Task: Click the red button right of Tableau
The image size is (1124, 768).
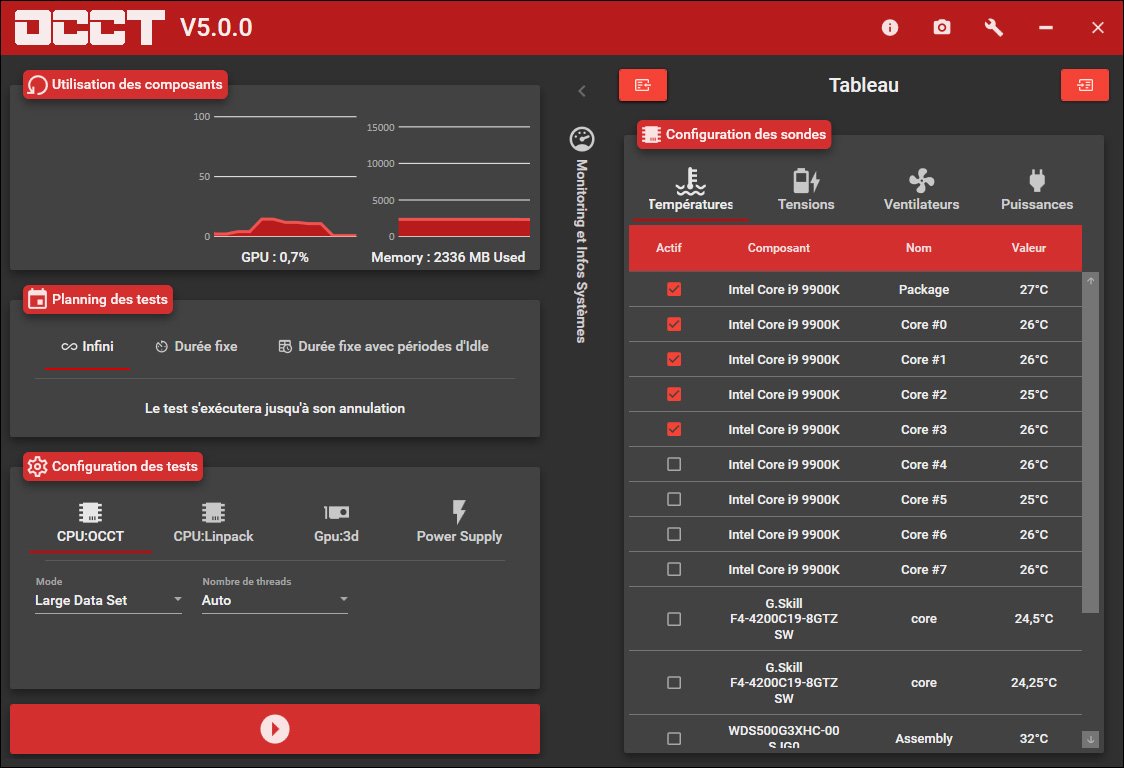Action: [1085, 85]
